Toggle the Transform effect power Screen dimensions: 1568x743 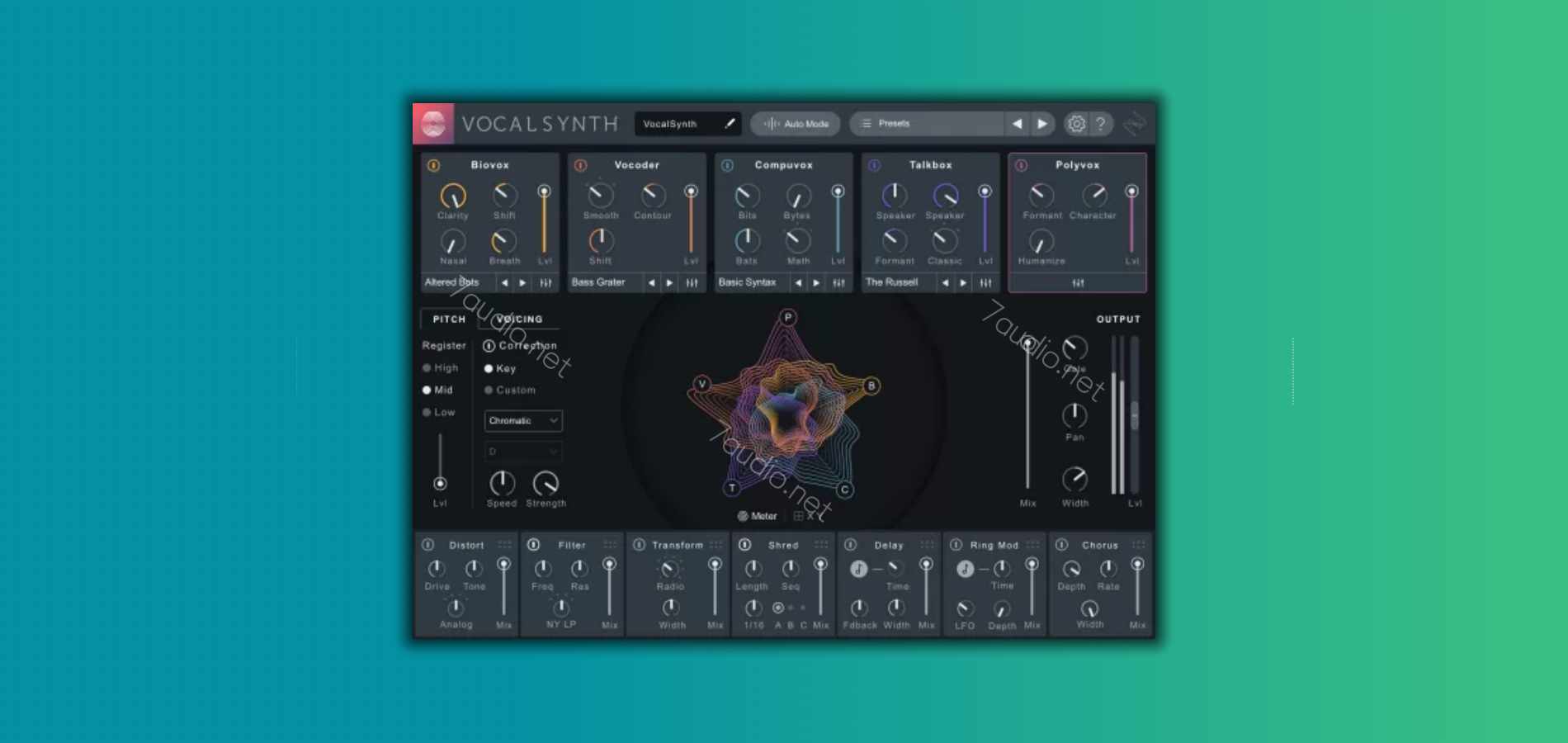tap(639, 545)
